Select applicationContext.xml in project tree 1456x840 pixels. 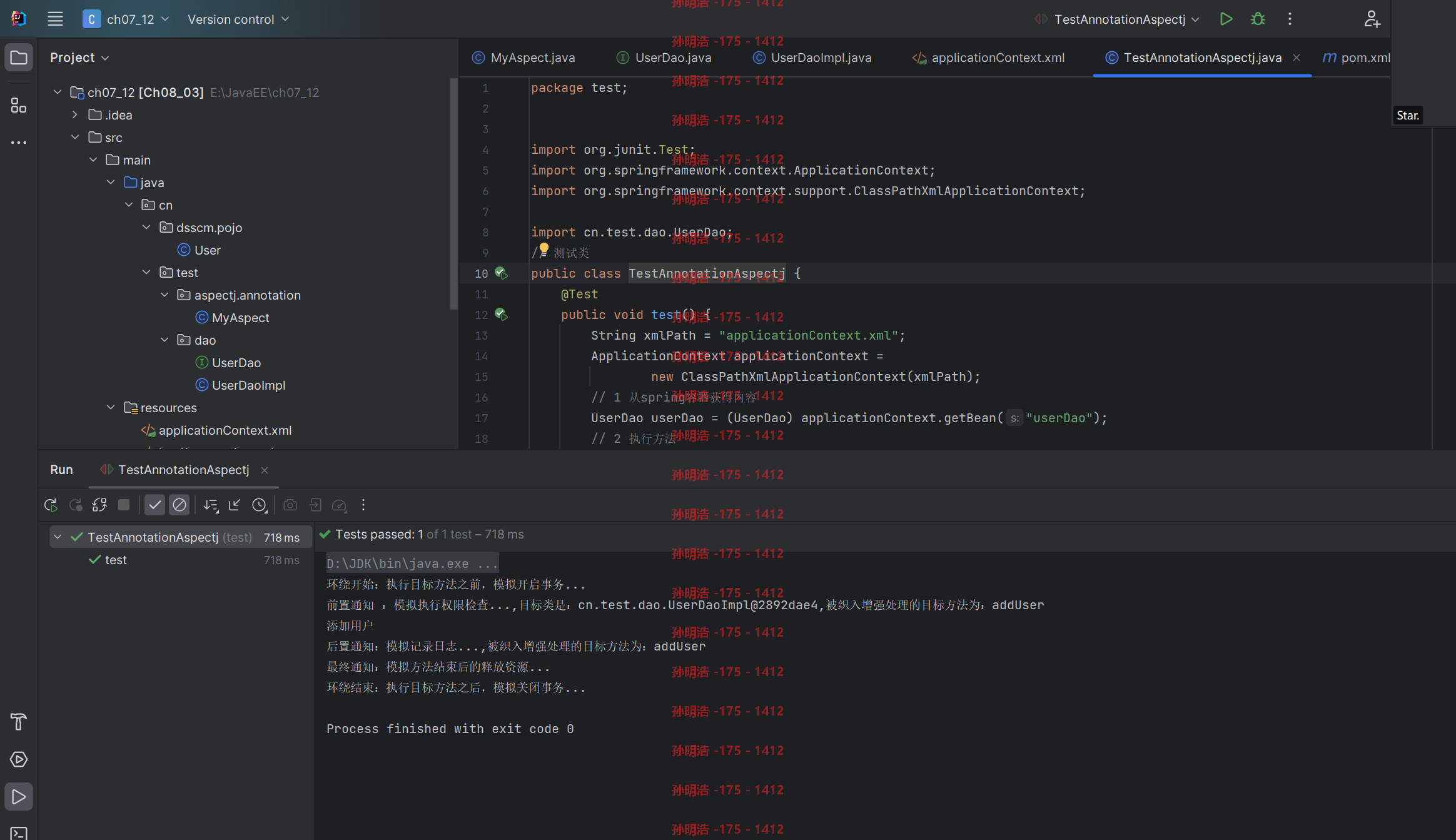tap(216, 430)
